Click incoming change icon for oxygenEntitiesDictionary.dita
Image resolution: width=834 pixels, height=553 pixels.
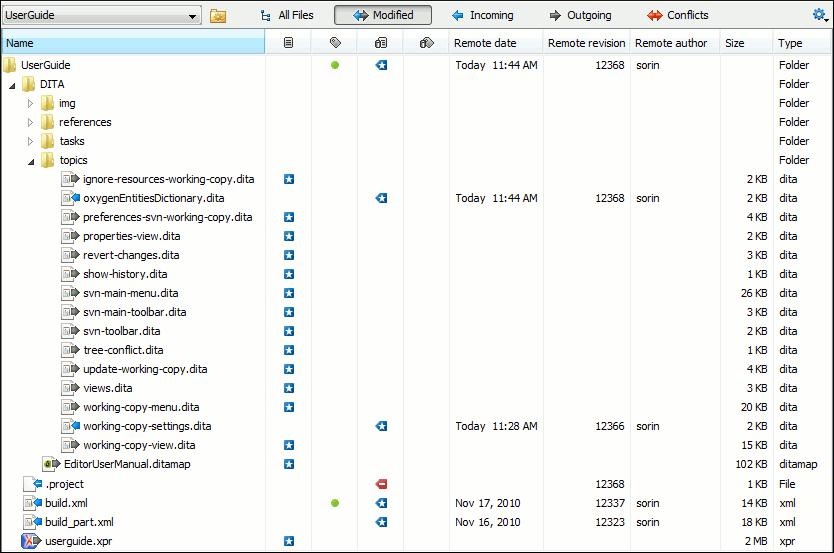click(381, 198)
